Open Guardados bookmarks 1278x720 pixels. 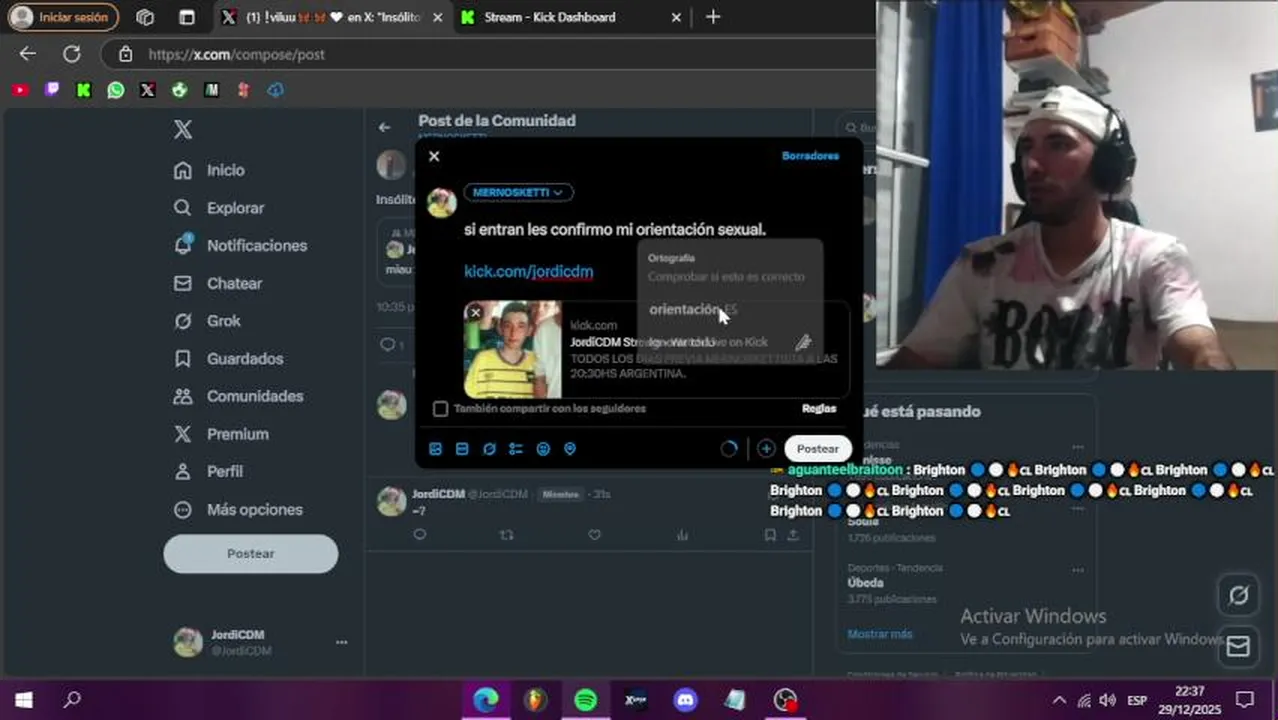pos(228,359)
